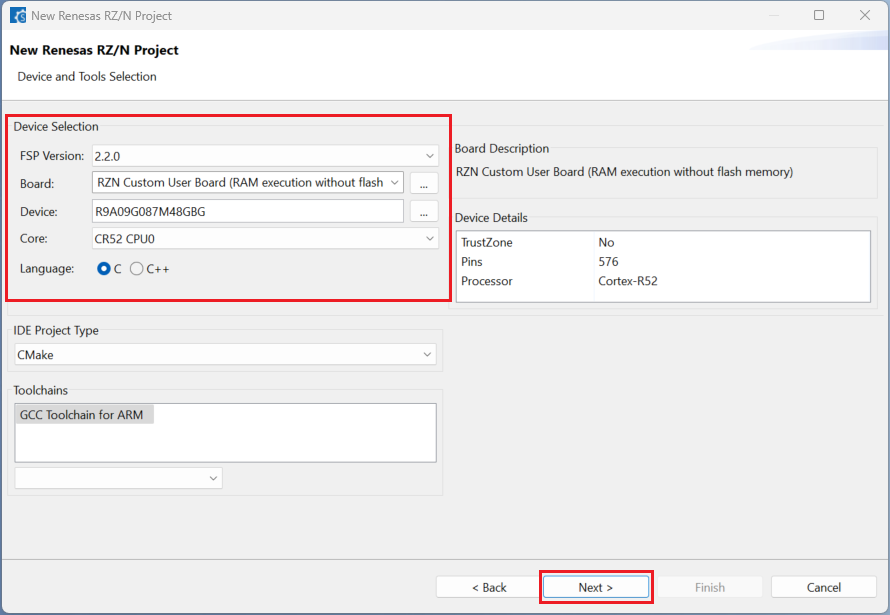Image resolution: width=890 pixels, height=615 pixels.
Task: Proceed with the Next button
Action: [596, 587]
